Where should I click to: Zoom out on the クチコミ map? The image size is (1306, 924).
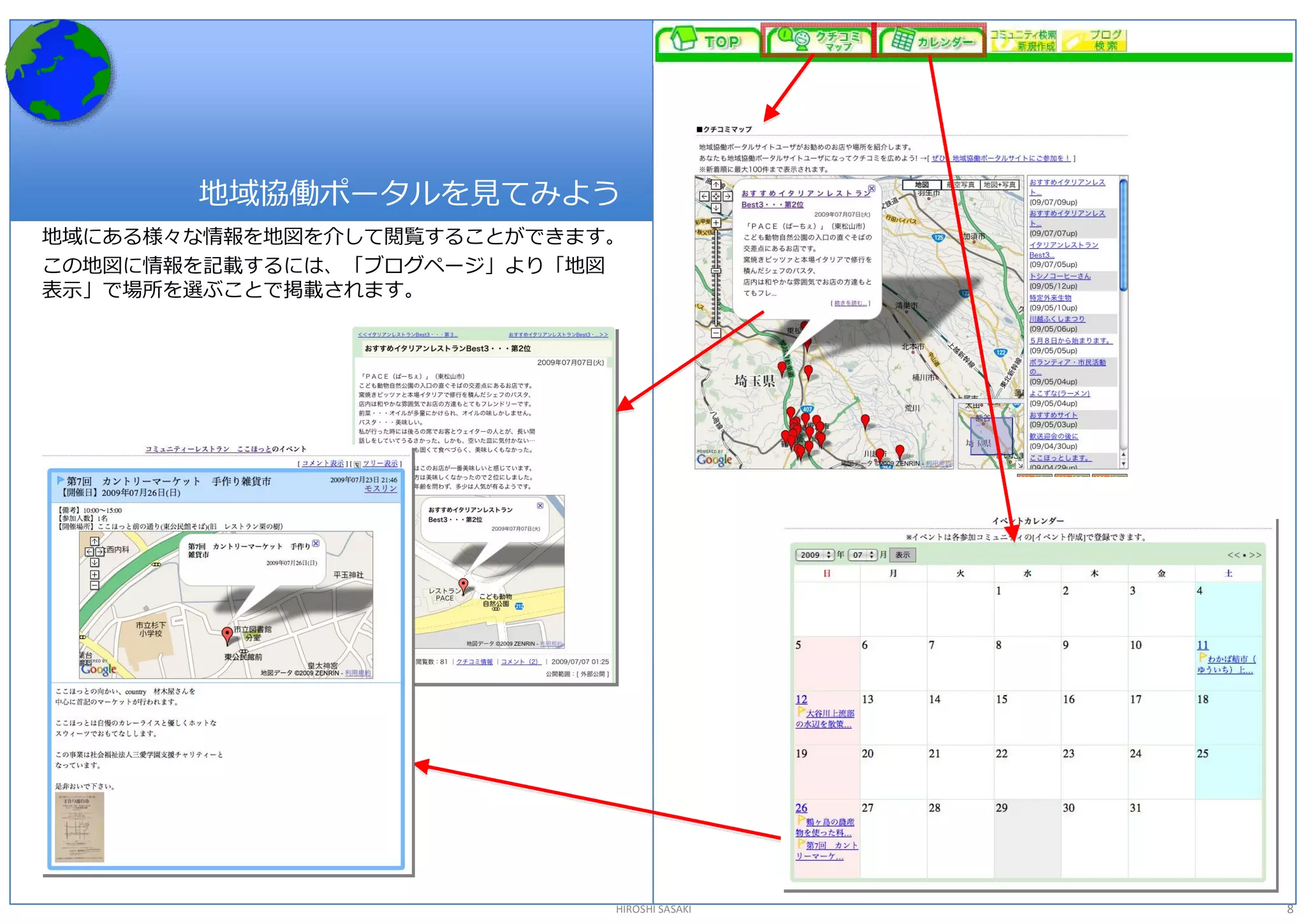[715, 333]
